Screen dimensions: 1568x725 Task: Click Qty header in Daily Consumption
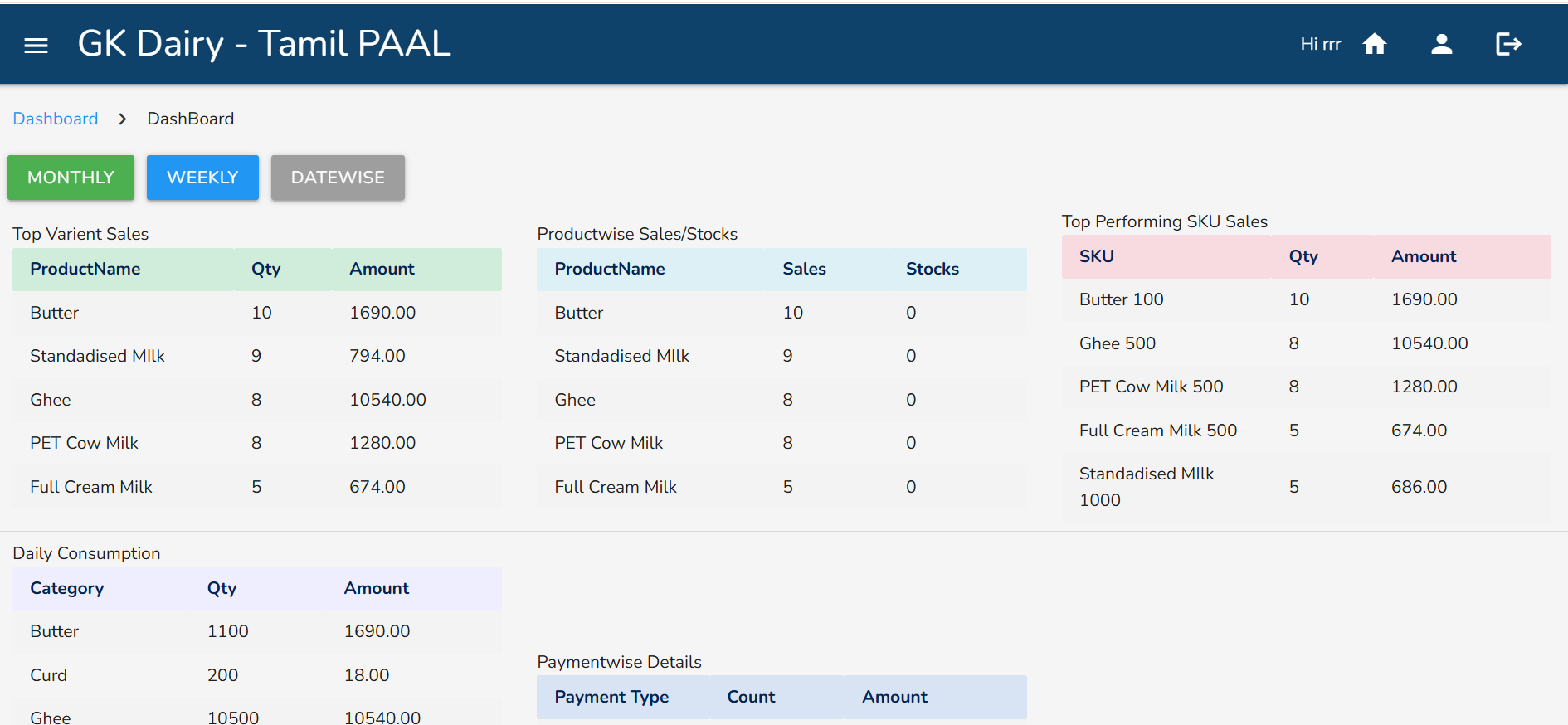tap(222, 588)
